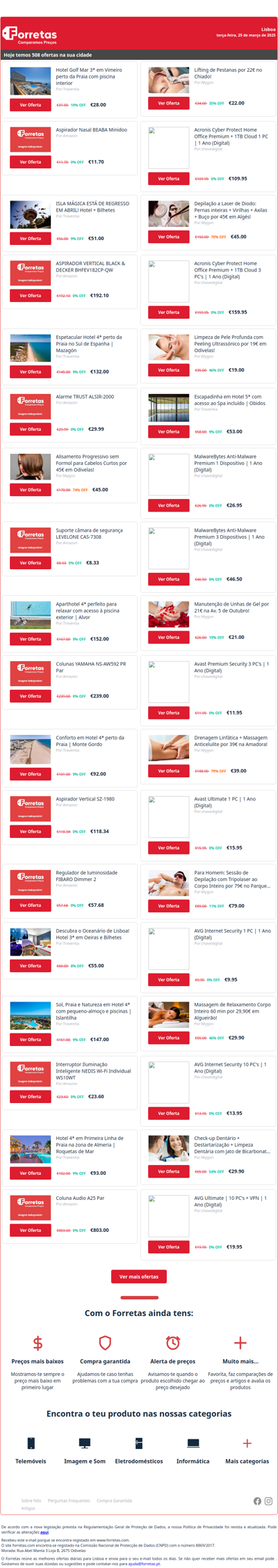The height and width of the screenshot is (1568, 278).
Task: Select the Eletrodomésticos fridge icon
Action: [139, 1443]
